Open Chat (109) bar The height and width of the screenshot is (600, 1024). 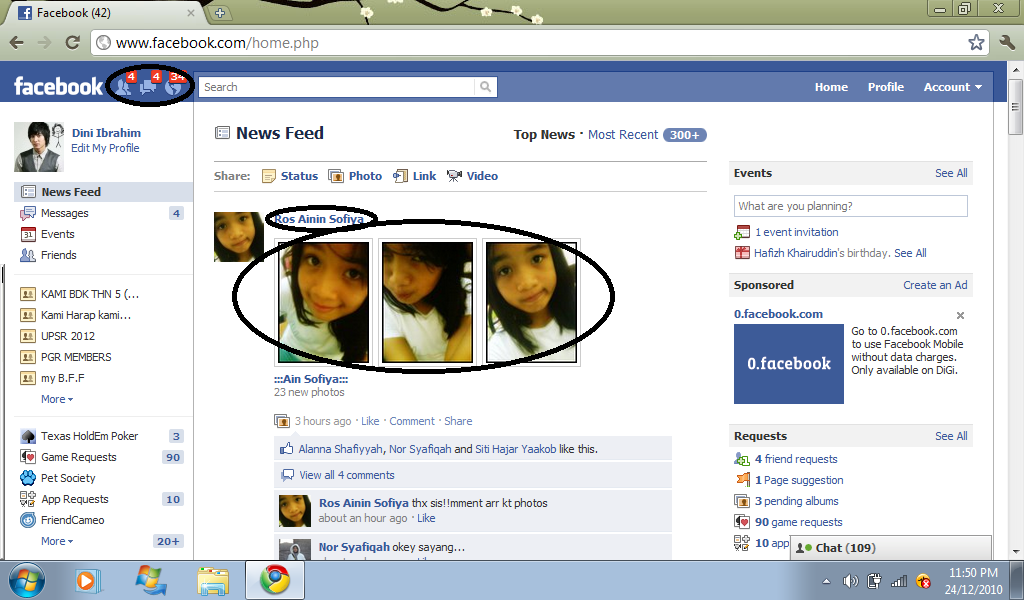tap(890, 548)
